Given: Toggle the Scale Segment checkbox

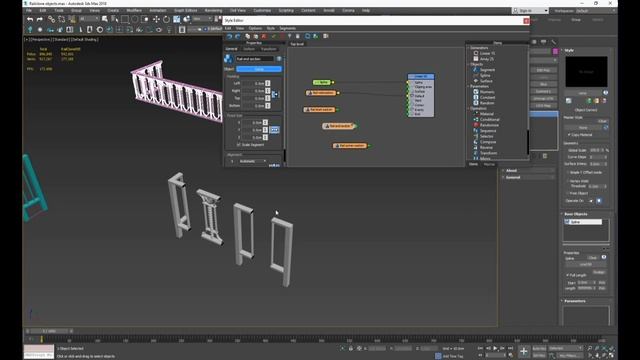Looking at the screenshot, I should click(x=238, y=145).
